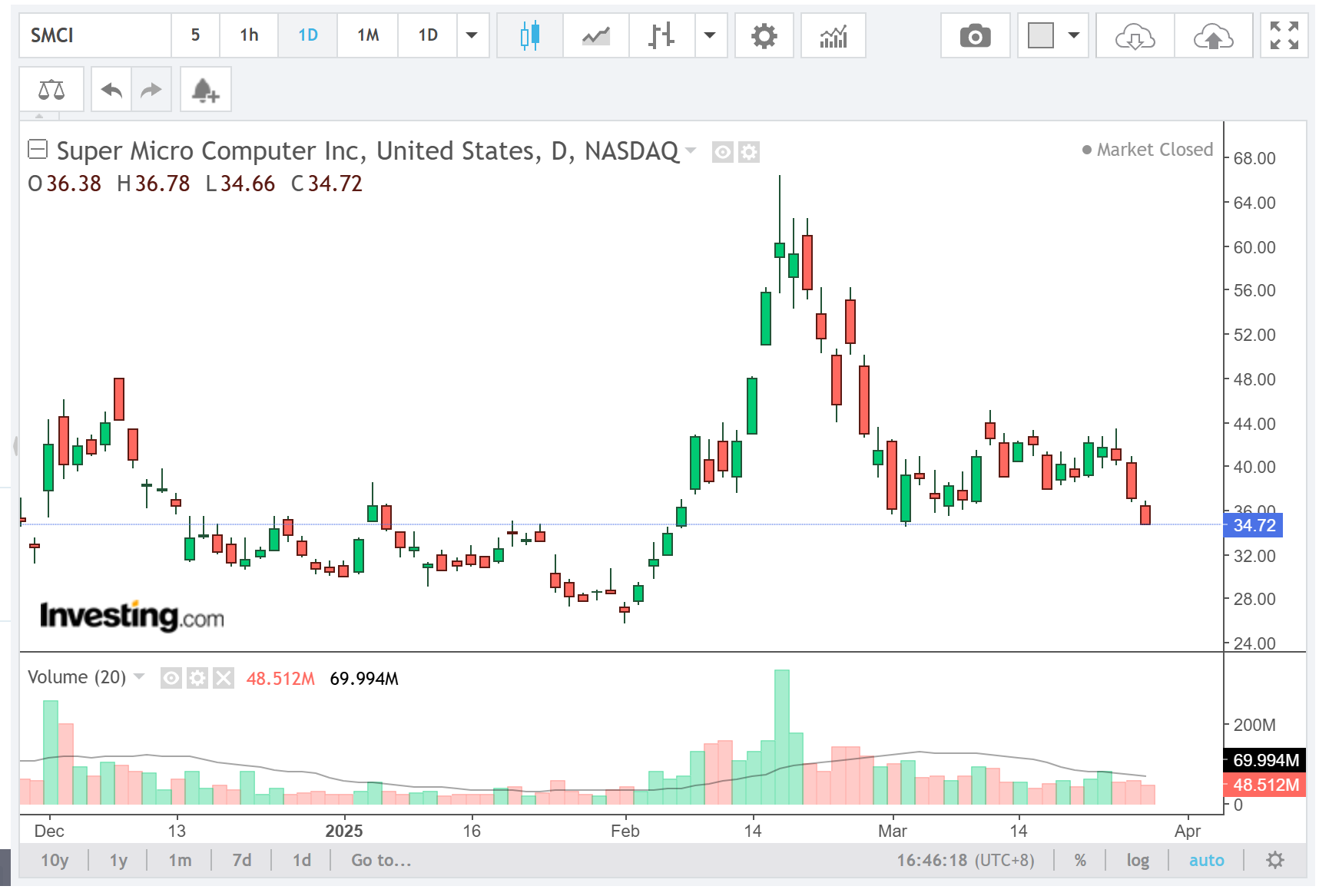Image resolution: width=1319 pixels, height=896 pixels.
Task: Redo the chart action
Action: coord(151,90)
